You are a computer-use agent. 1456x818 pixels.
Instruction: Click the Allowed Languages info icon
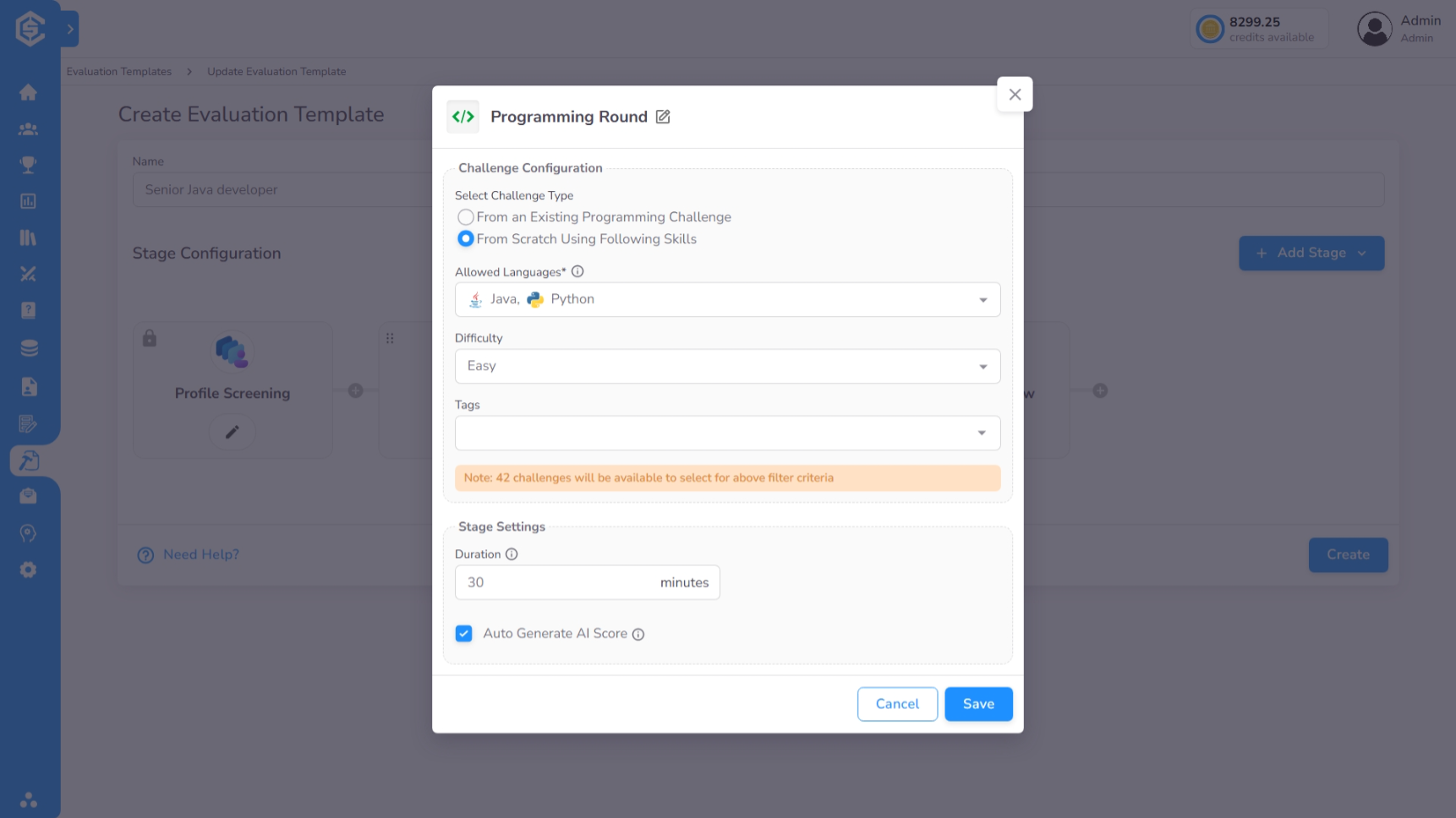point(577,271)
